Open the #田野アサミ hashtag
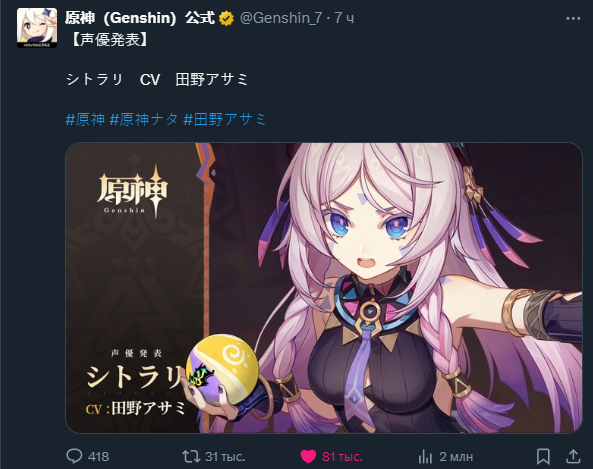Image resolution: width=593 pixels, height=469 pixels. (225, 119)
